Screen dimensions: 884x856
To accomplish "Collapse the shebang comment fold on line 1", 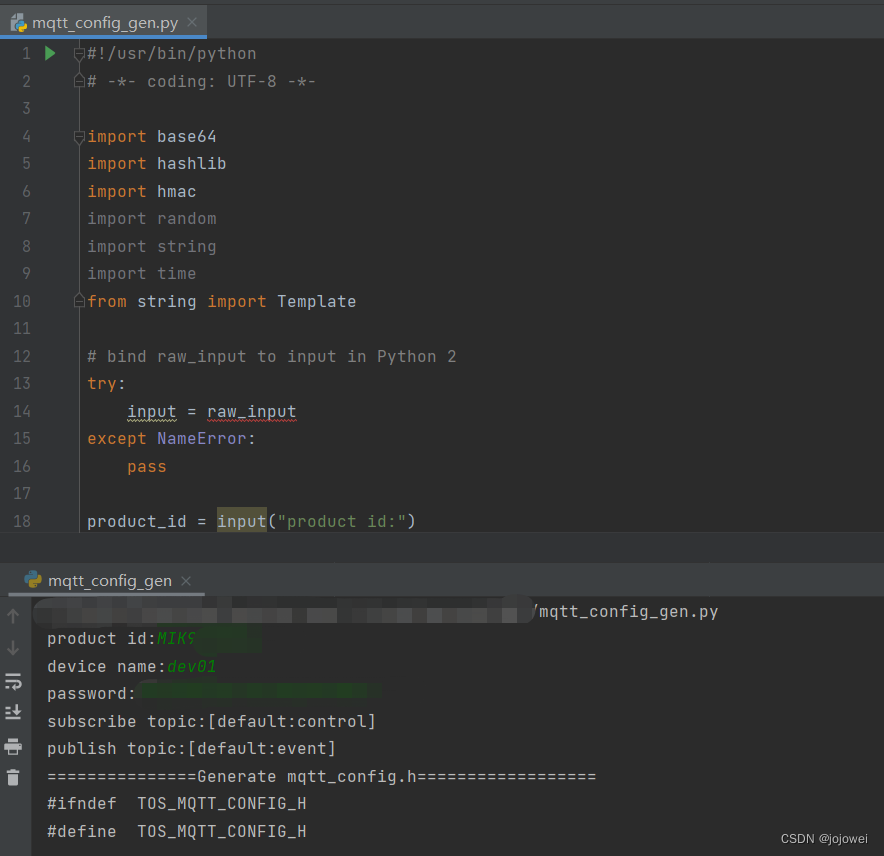I will click(79, 55).
